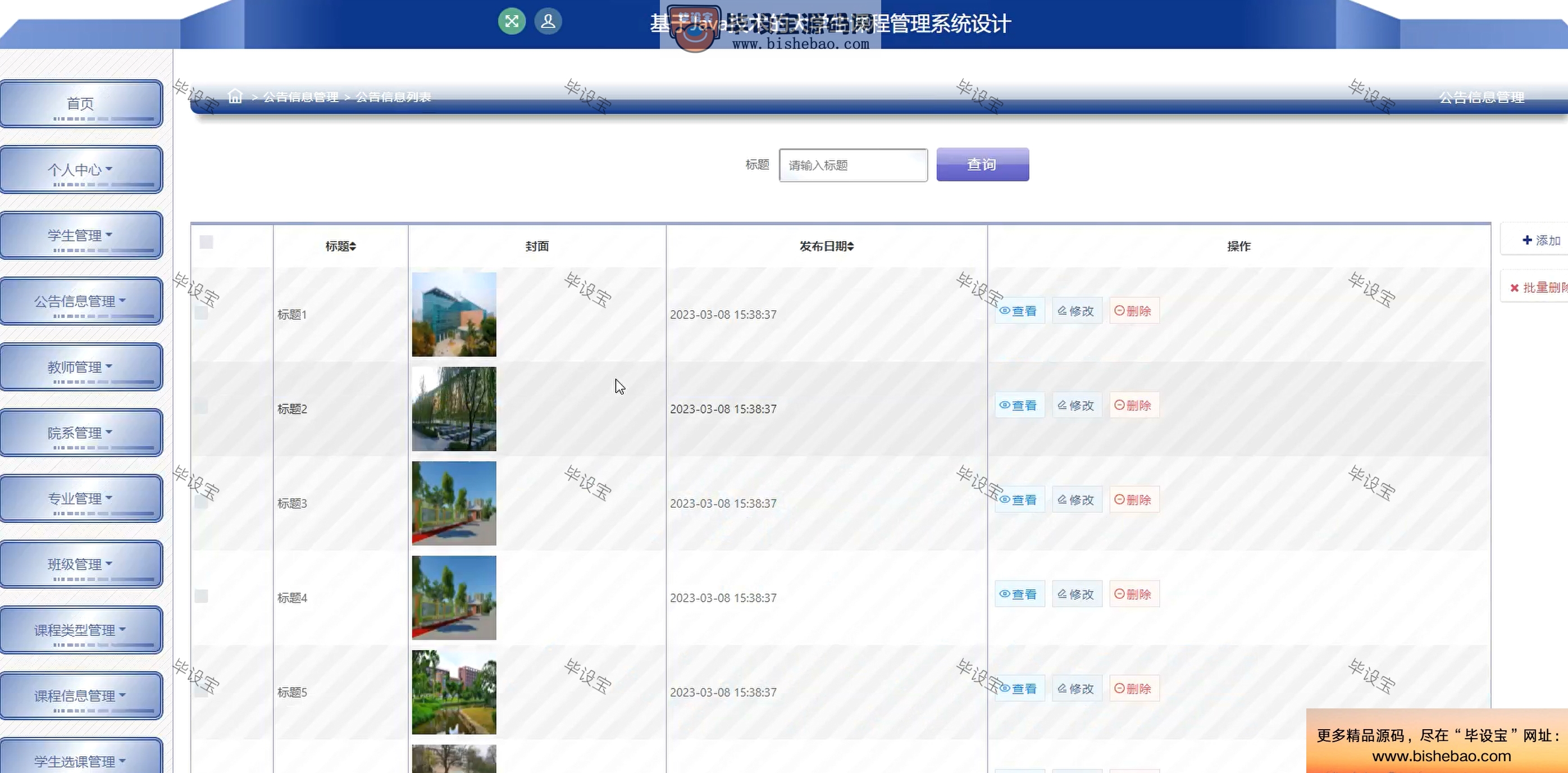This screenshot has width=1568, height=773.
Task: Open the cover thumbnail of 标题5
Action: pyautogui.click(x=454, y=692)
